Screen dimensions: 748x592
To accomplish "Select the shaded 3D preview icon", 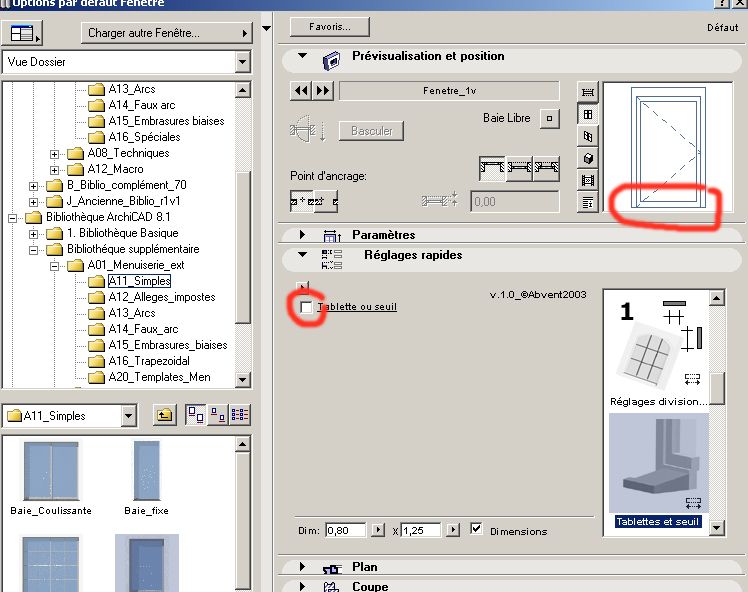I will (x=588, y=158).
